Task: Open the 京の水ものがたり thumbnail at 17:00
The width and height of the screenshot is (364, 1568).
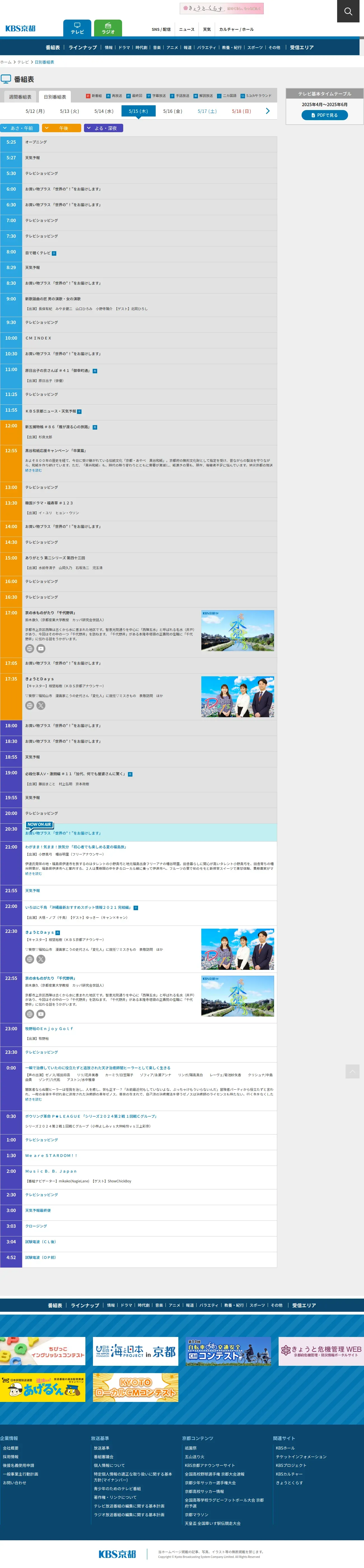Action: 237,631
